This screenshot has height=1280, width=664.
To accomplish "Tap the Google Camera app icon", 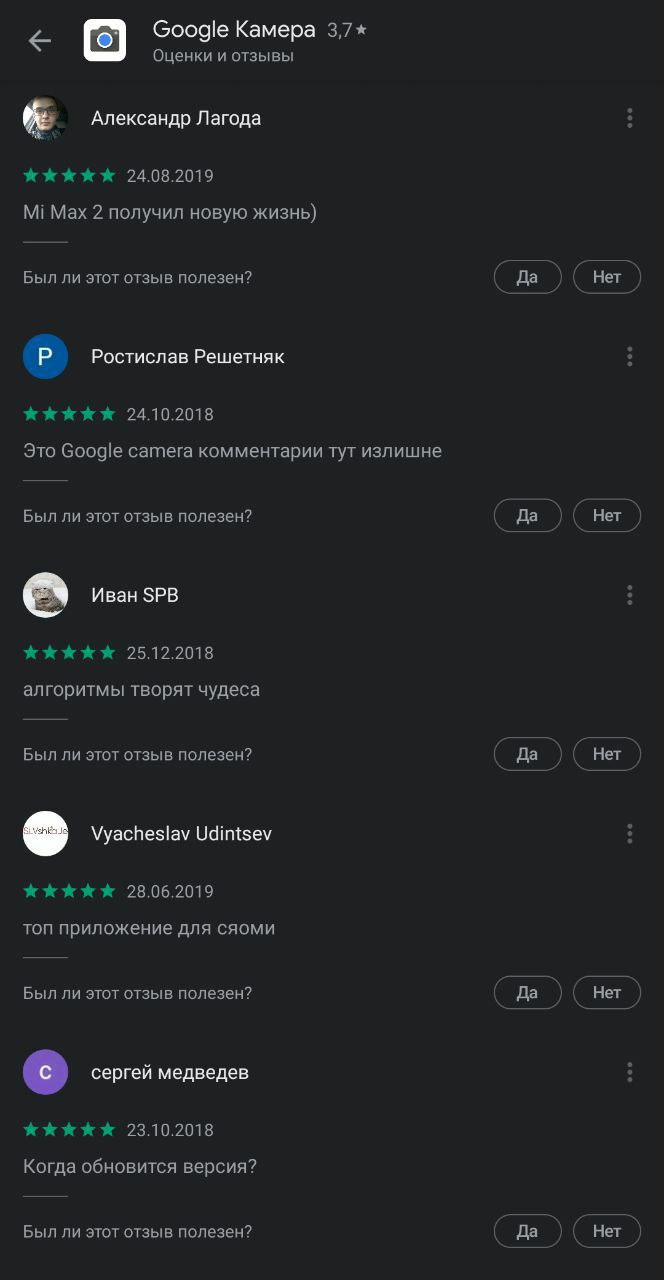I will 105,40.
